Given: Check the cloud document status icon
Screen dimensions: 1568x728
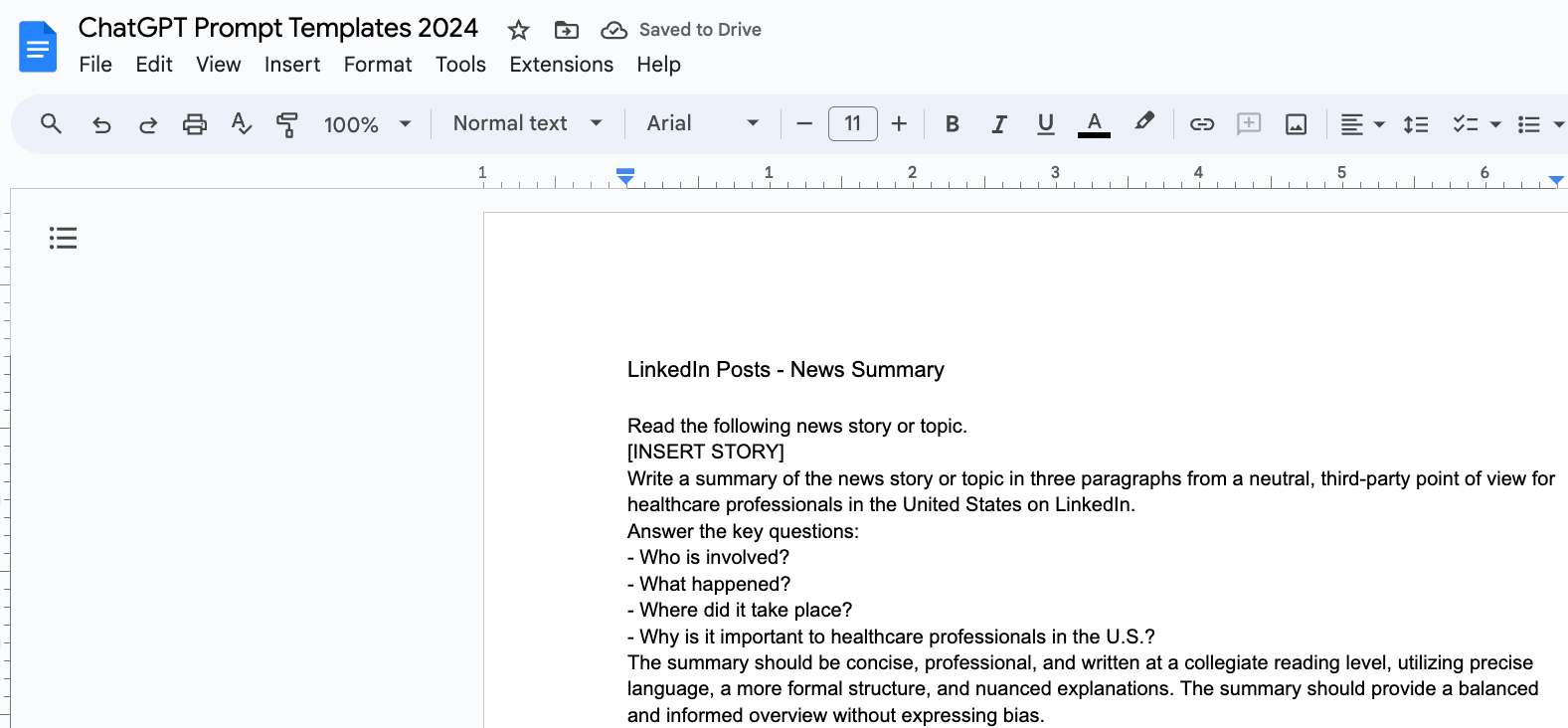Looking at the screenshot, I should pos(613,30).
